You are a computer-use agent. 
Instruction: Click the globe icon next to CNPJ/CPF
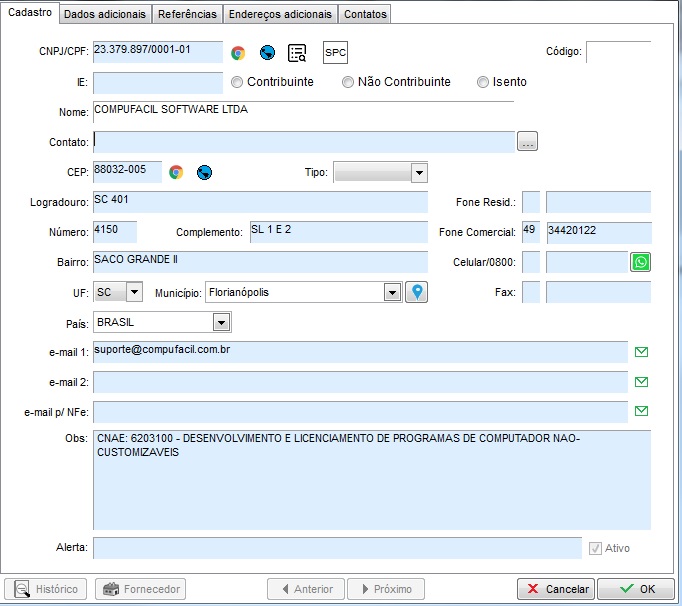click(x=267, y=53)
